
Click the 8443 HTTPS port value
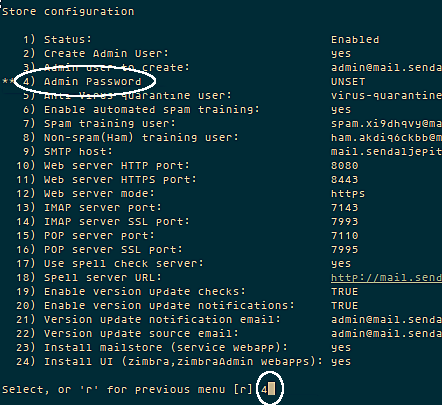pyautogui.click(x=344, y=179)
